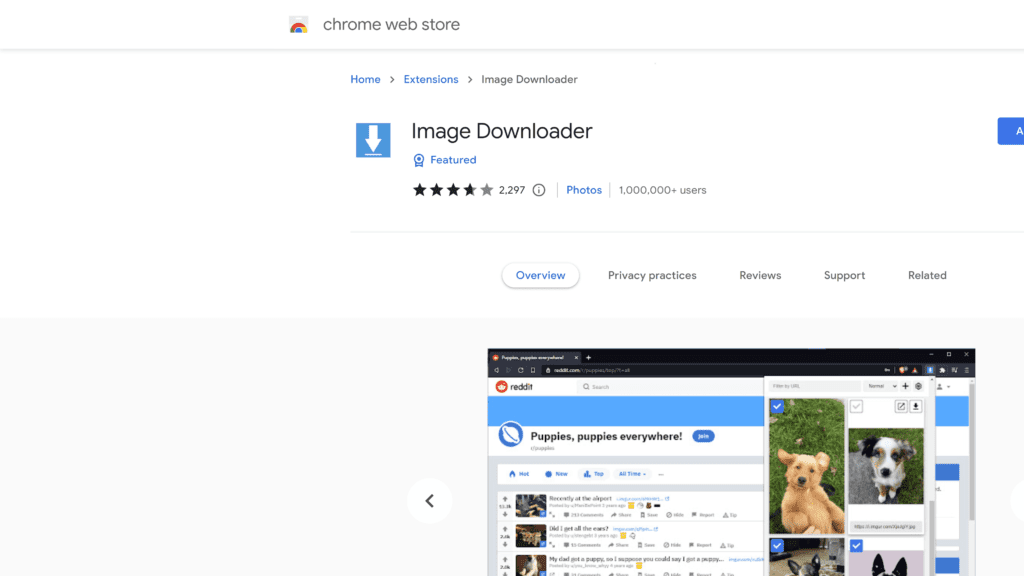Image resolution: width=1024 pixels, height=576 pixels.
Task: Click Hide under "Recently at the airport"
Action: coord(677,515)
